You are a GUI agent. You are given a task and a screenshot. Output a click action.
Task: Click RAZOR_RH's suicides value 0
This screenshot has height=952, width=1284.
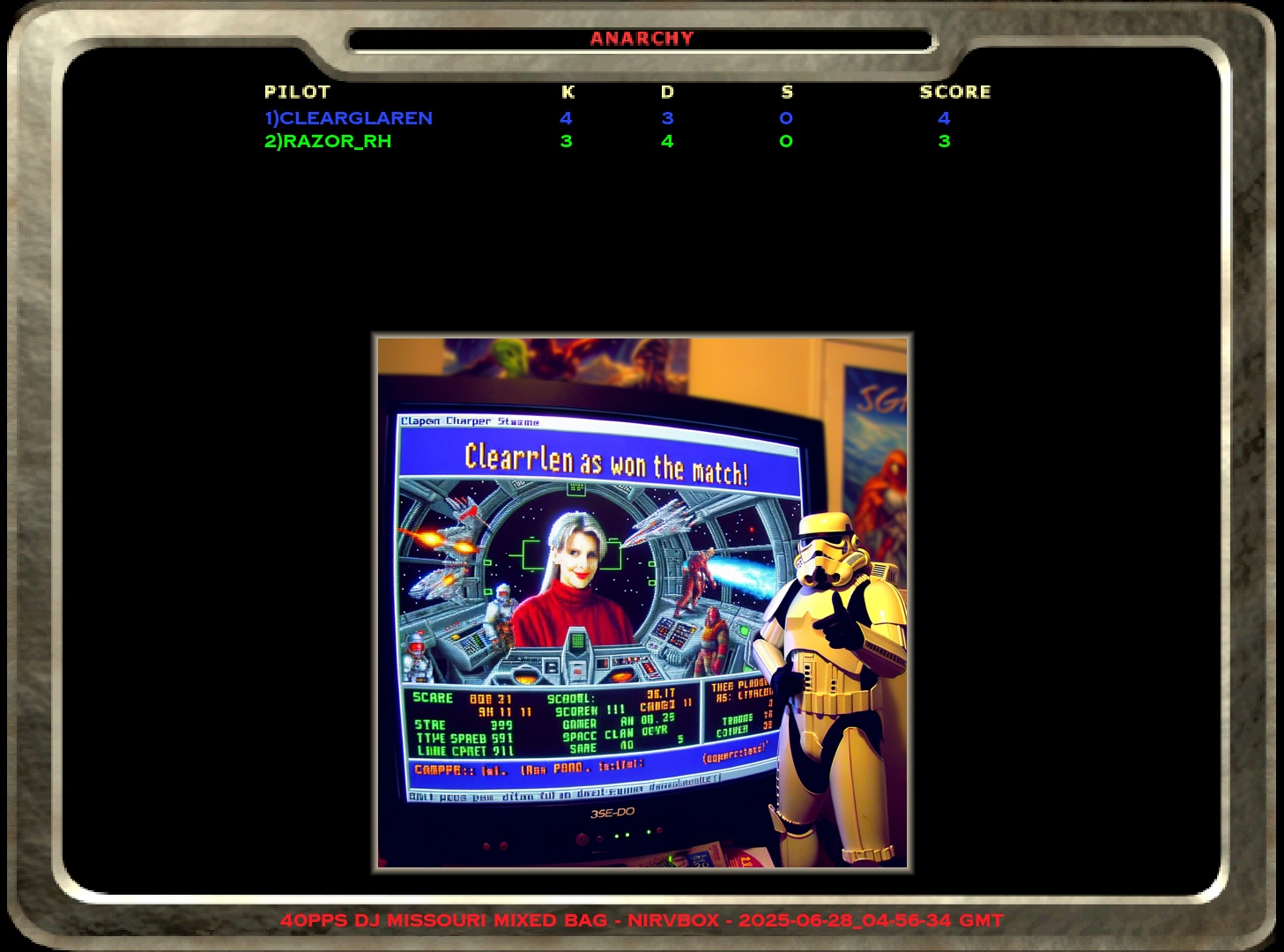pos(786,141)
